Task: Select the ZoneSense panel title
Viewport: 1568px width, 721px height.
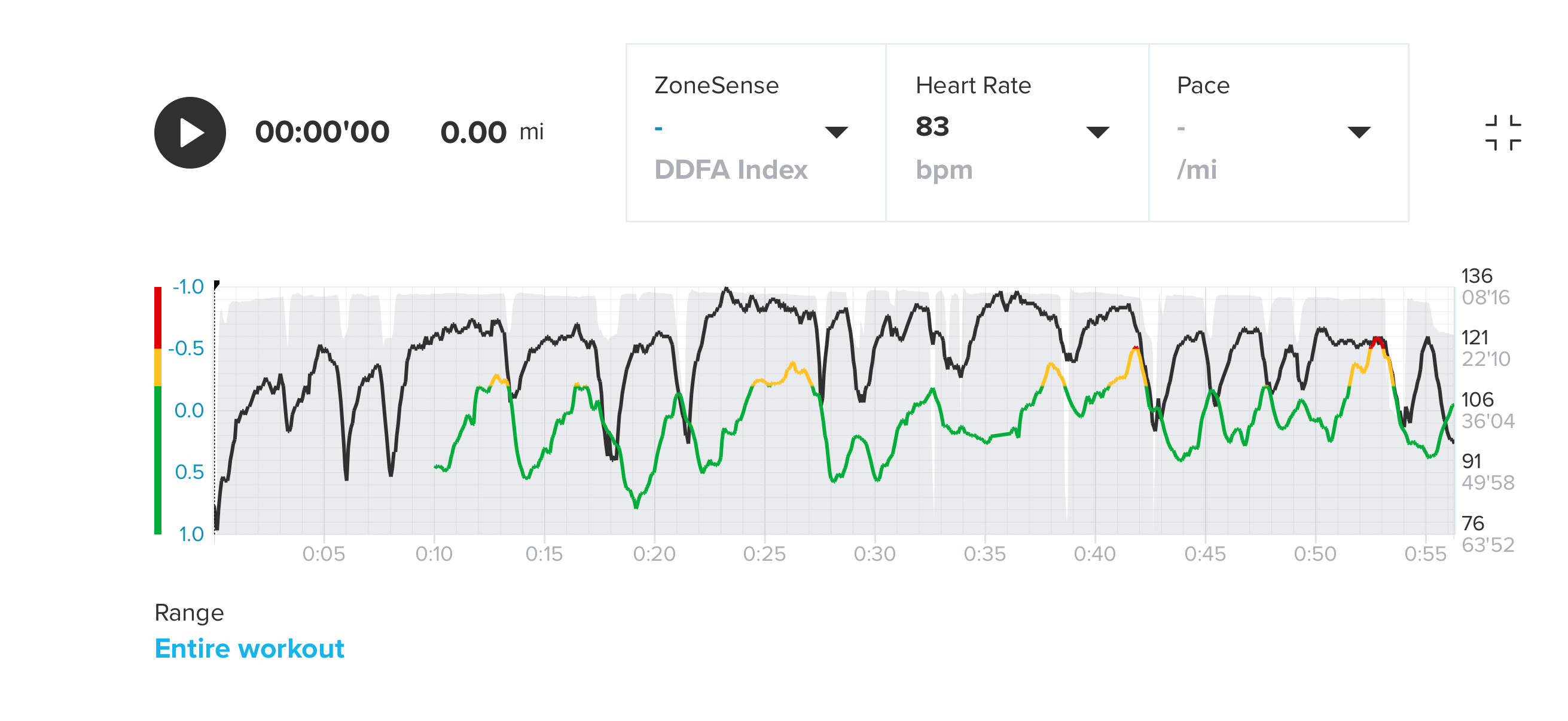Action: point(716,85)
